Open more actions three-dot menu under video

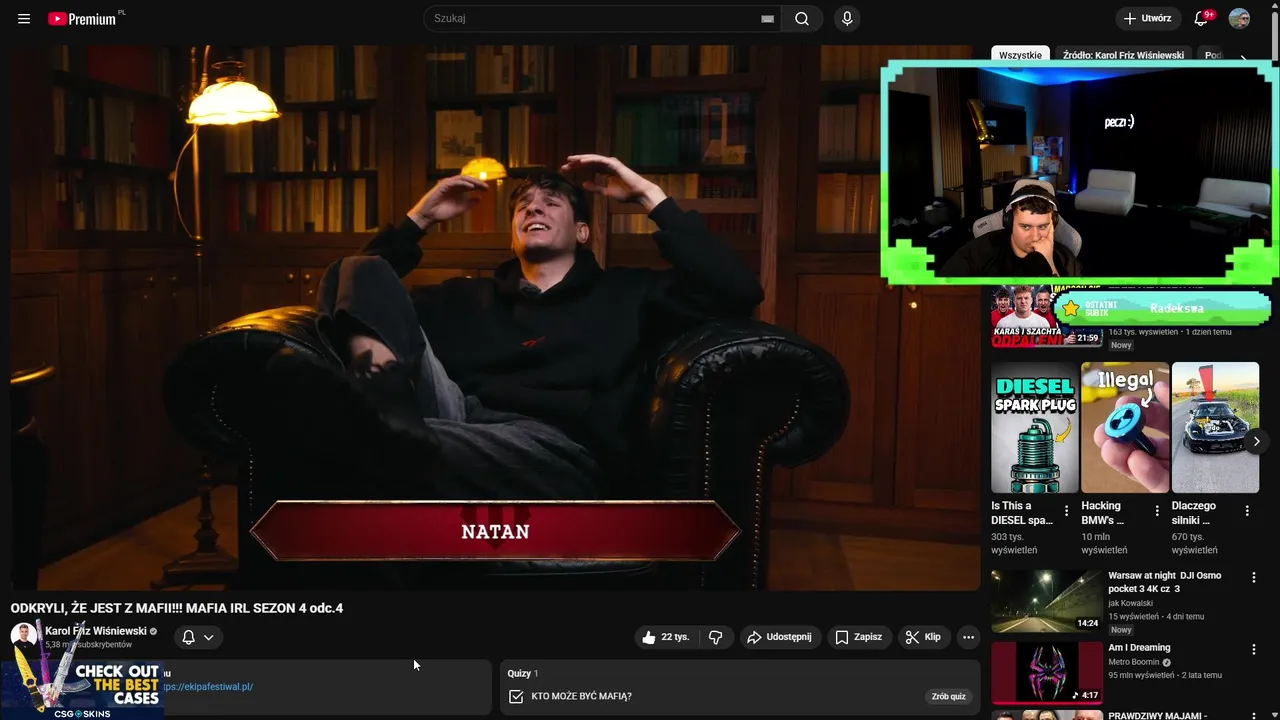pyautogui.click(x=968, y=637)
